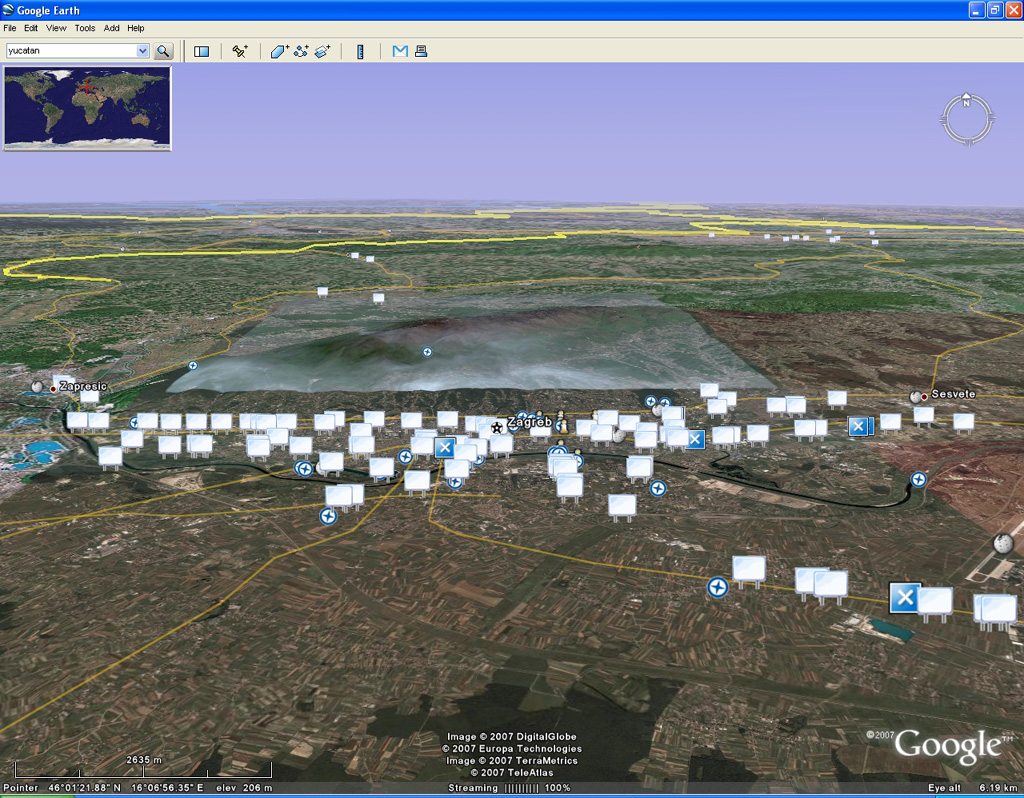Click the Print icon in toolbar
The width and height of the screenshot is (1024, 798).
point(421,51)
